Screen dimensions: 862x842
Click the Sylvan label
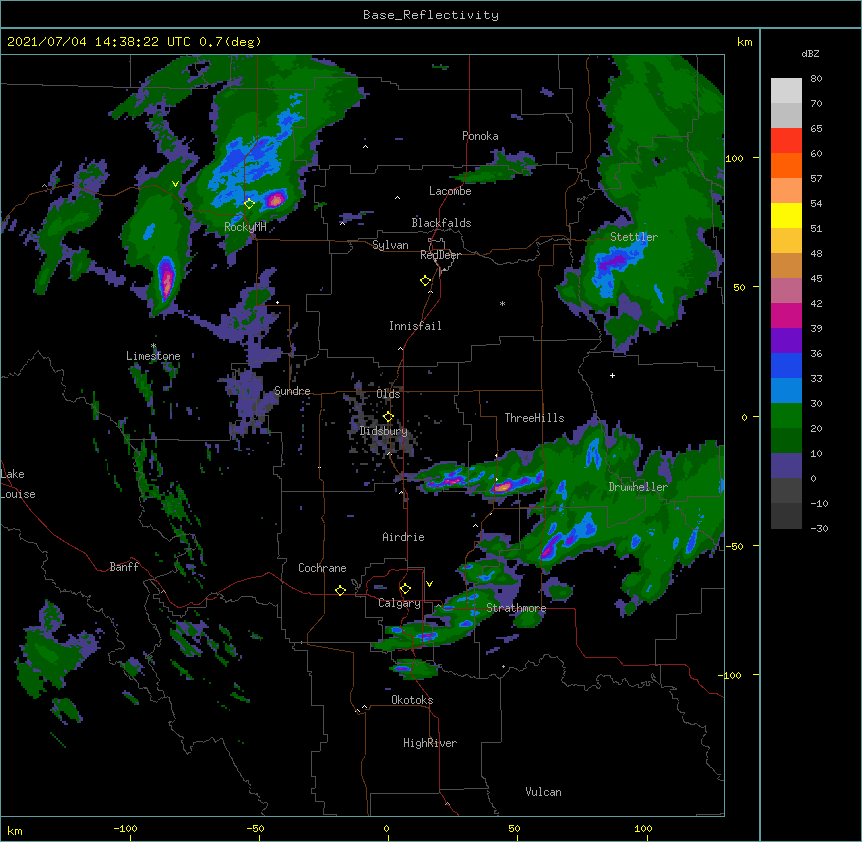390,246
